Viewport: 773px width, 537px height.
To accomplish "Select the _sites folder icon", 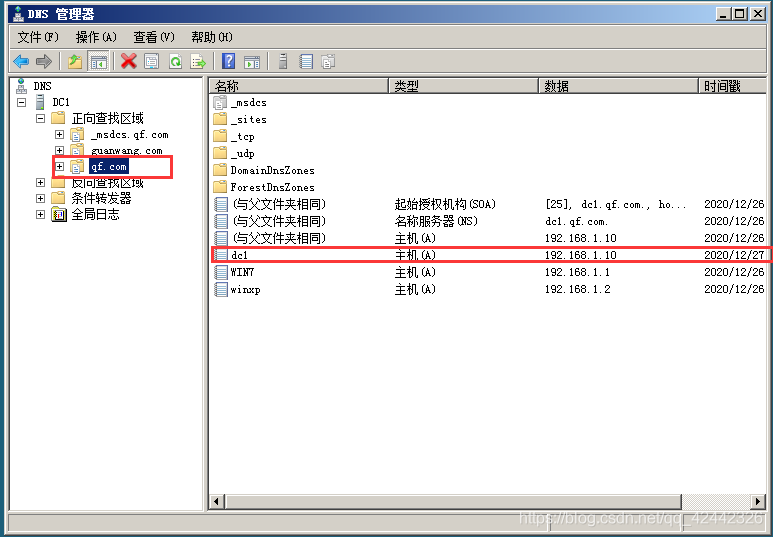I will coord(220,119).
